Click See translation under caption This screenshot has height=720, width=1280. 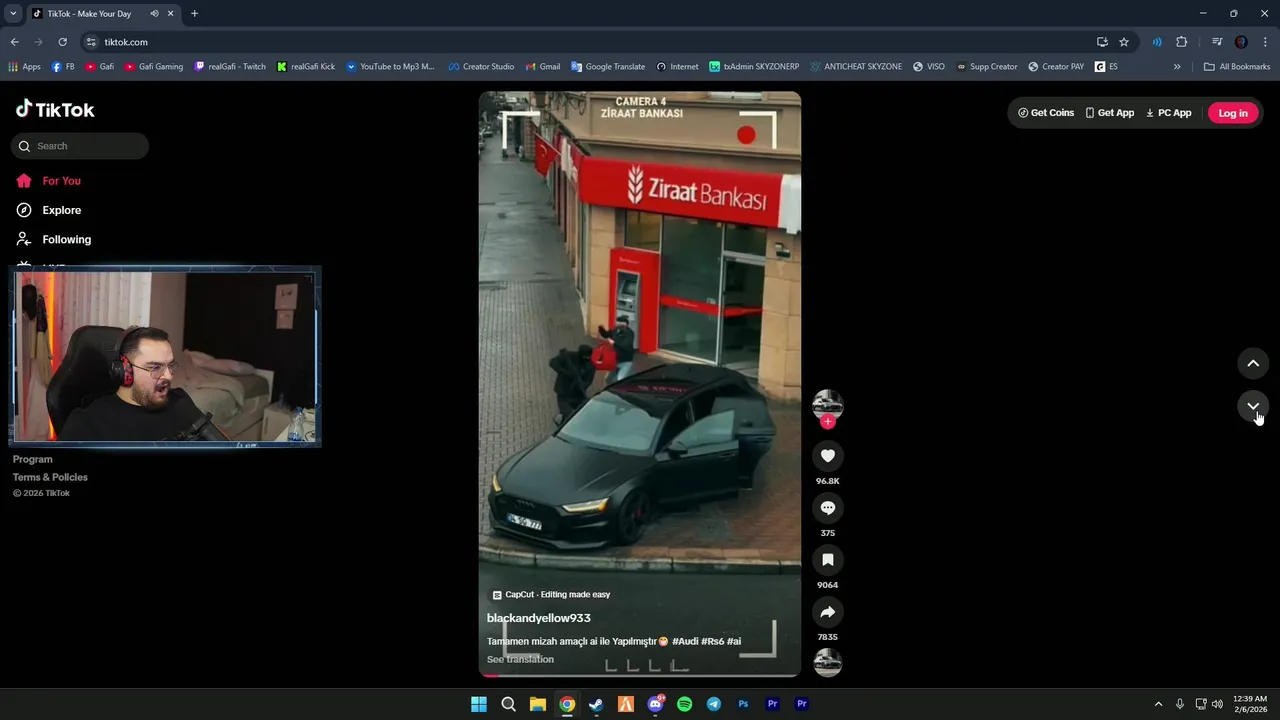coord(520,659)
